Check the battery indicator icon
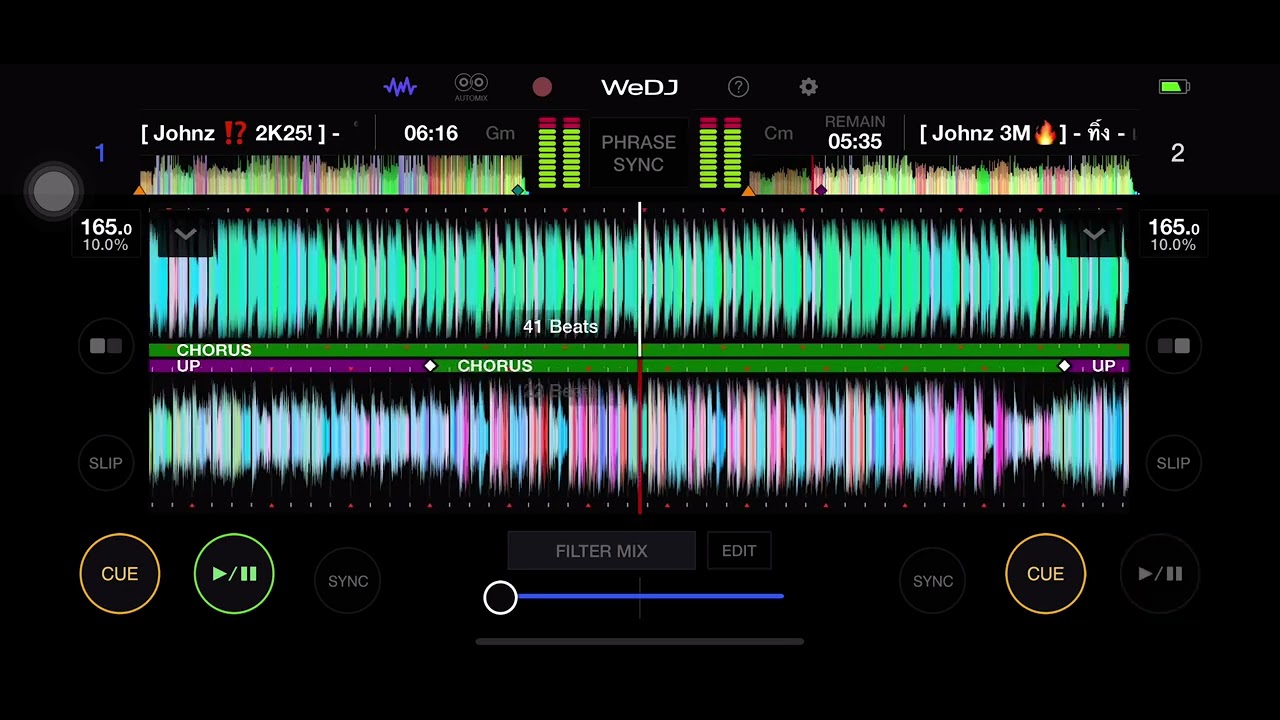This screenshot has width=1280, height=720. 1174,87
